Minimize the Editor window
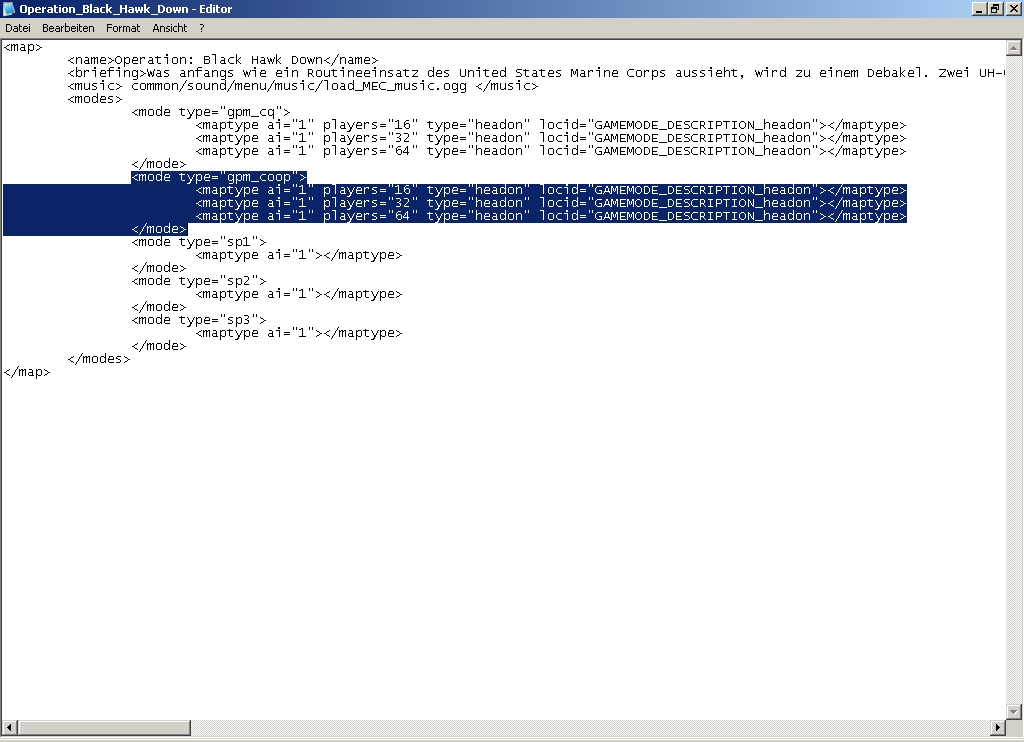This screenshot has height=742, width=1024. [x=979, y=9]
